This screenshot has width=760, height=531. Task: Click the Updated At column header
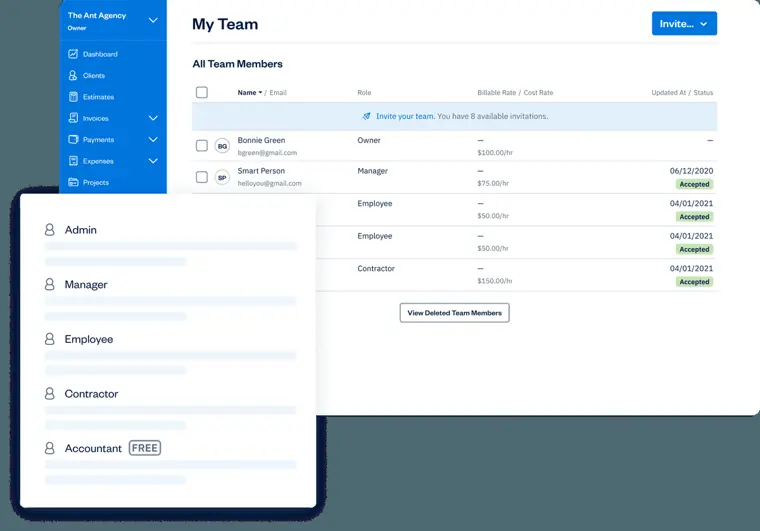tap(668, 93)
